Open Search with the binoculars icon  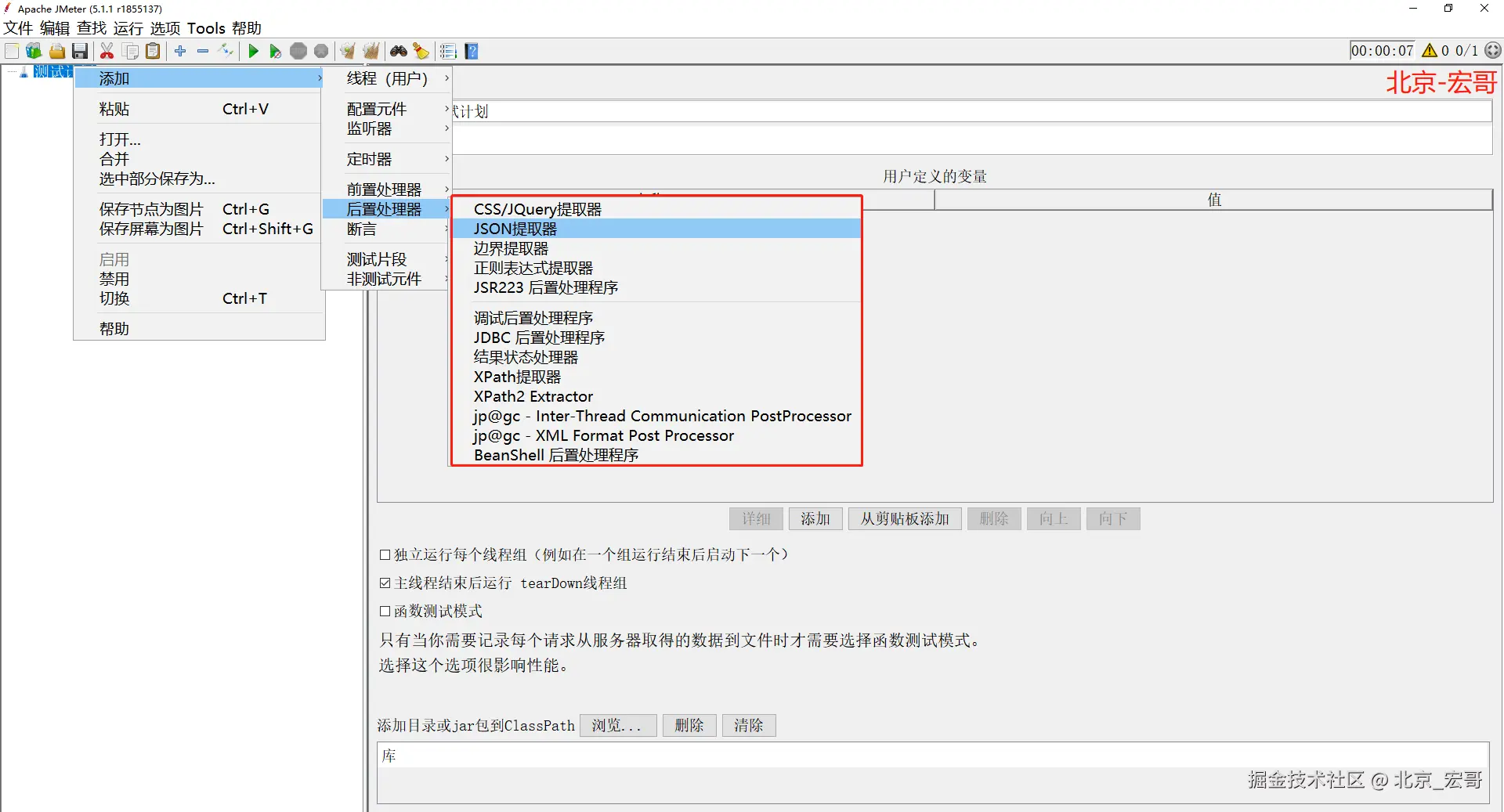click(399, 52)
